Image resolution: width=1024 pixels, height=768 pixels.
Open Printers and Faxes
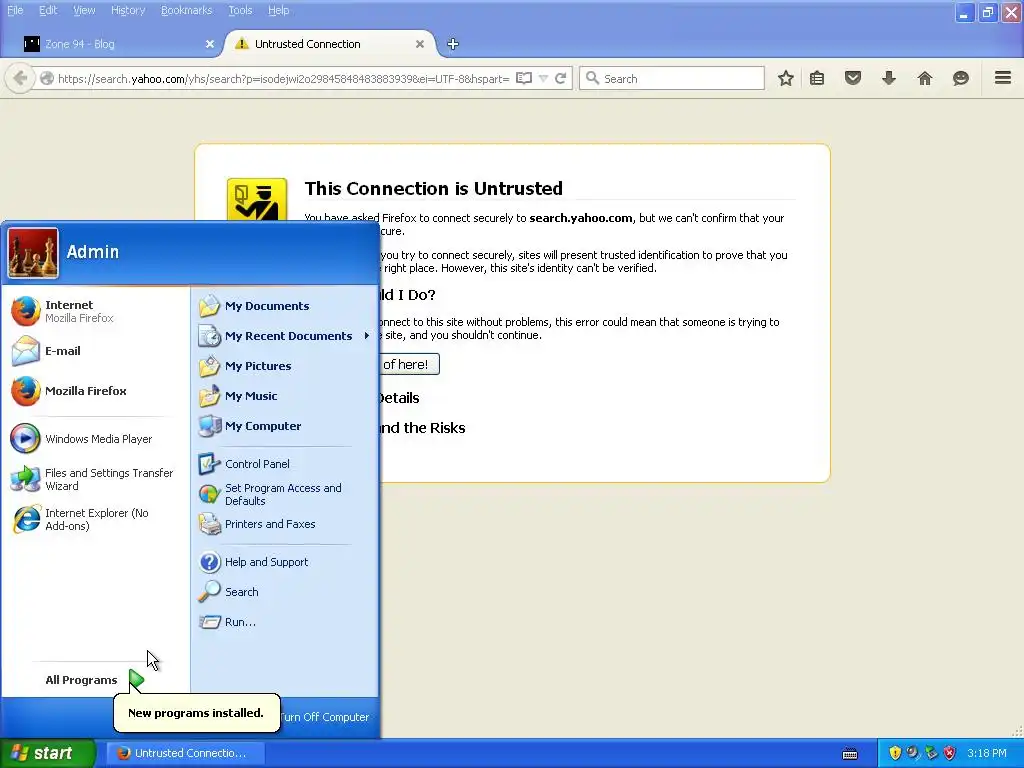[x=285, y=524]
